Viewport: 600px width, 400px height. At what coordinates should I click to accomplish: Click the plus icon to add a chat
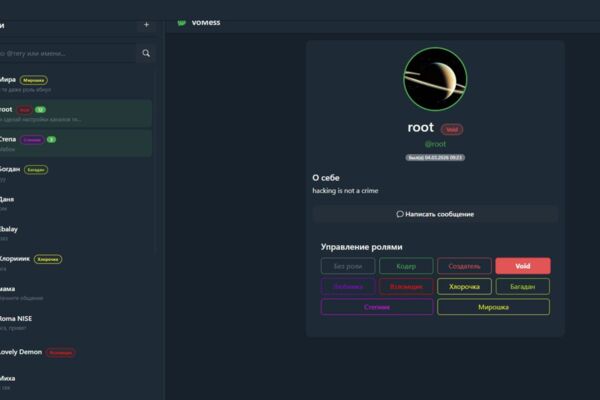(x=146, y=25)
